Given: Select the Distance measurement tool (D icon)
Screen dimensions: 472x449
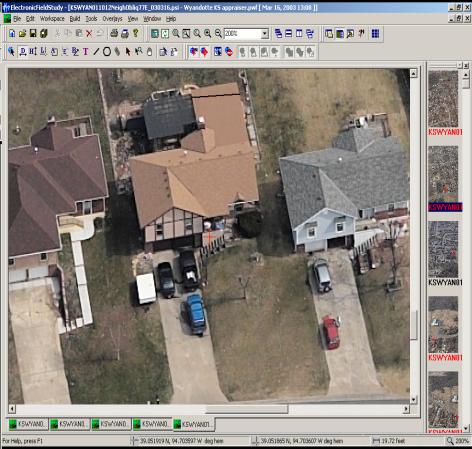Looking at the screenshot, I should [x=23, y=52].
